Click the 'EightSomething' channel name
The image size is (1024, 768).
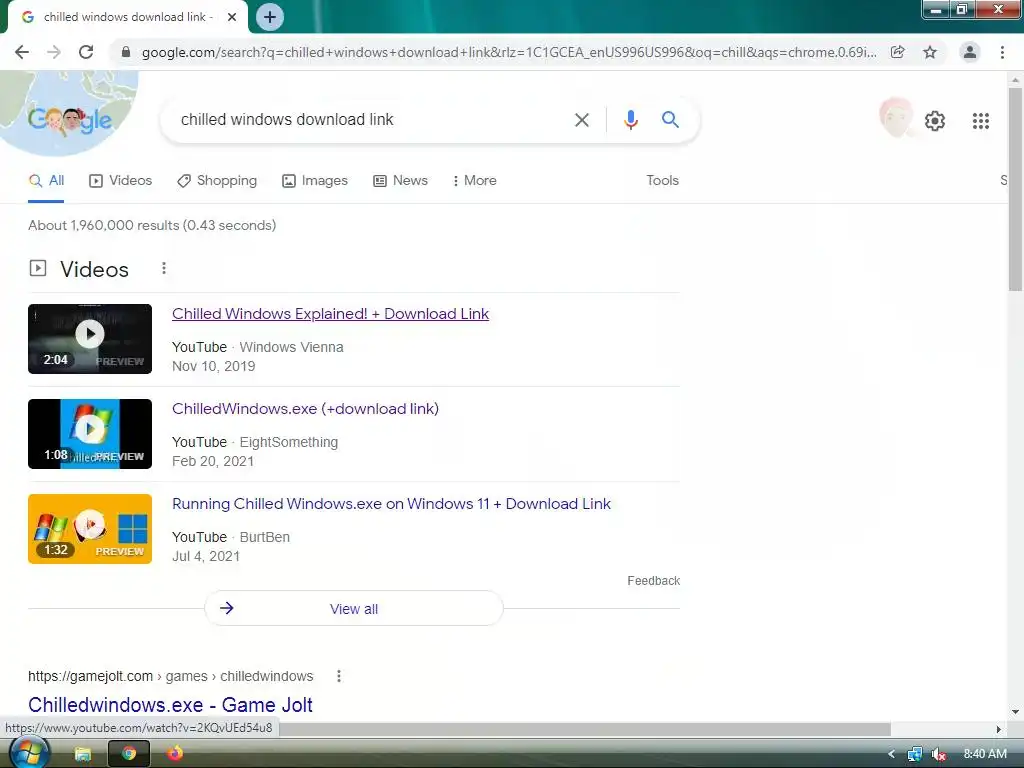pos(289,442)
